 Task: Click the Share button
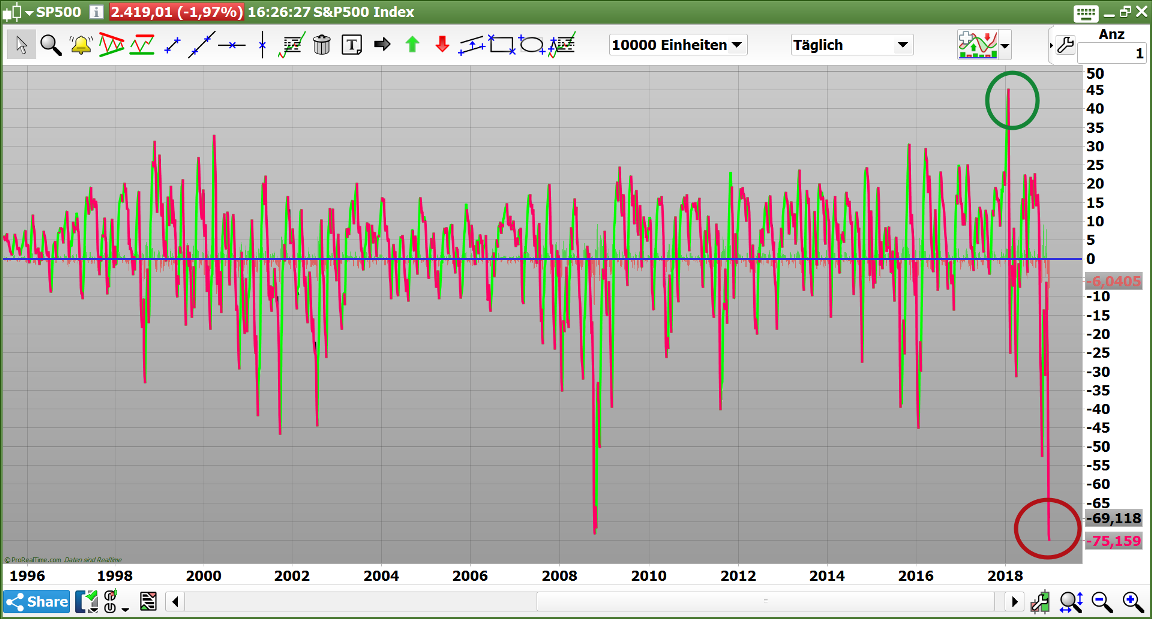(x=37, y=601)
